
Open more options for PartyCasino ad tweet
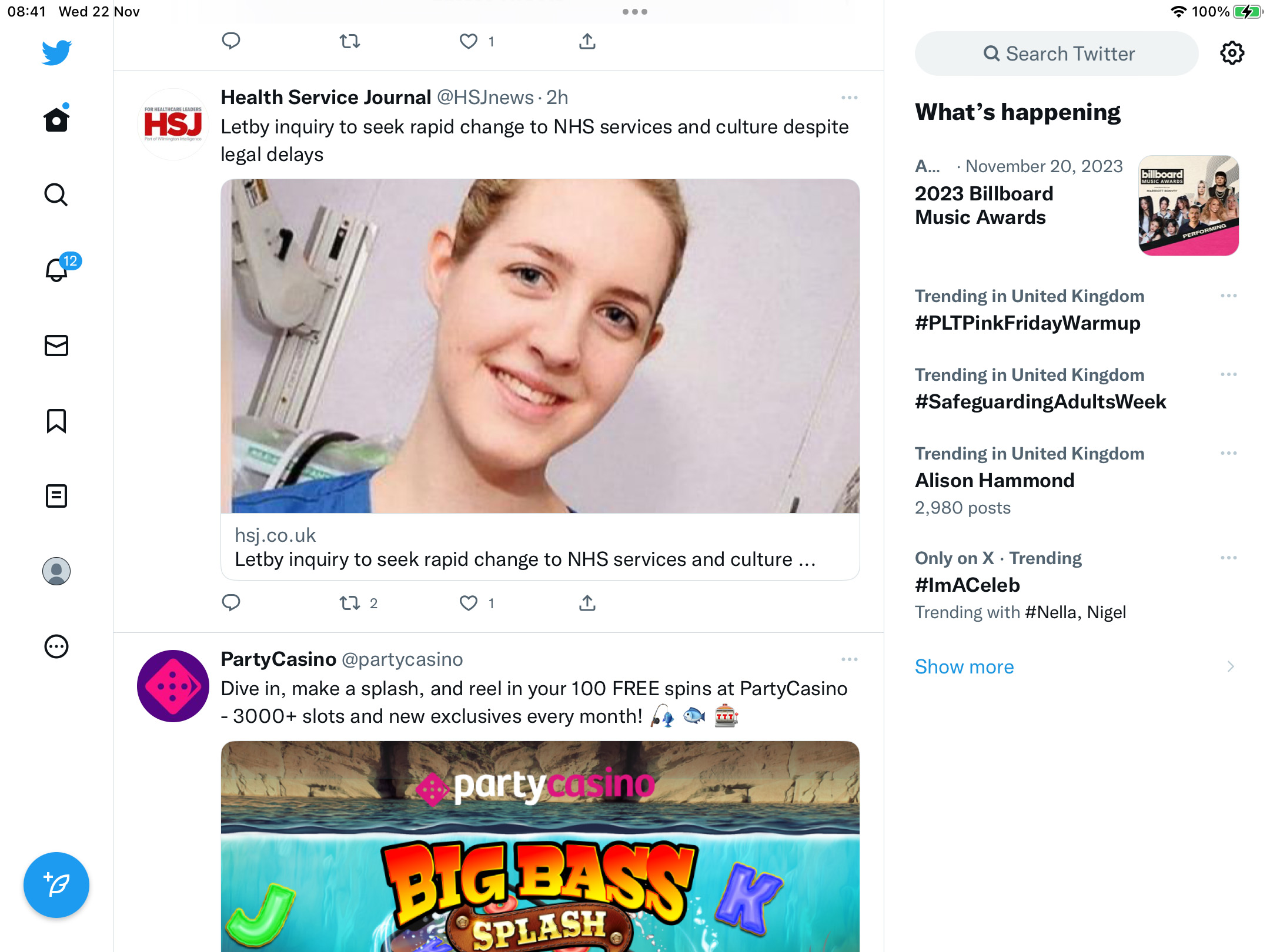tap(850, 659)
